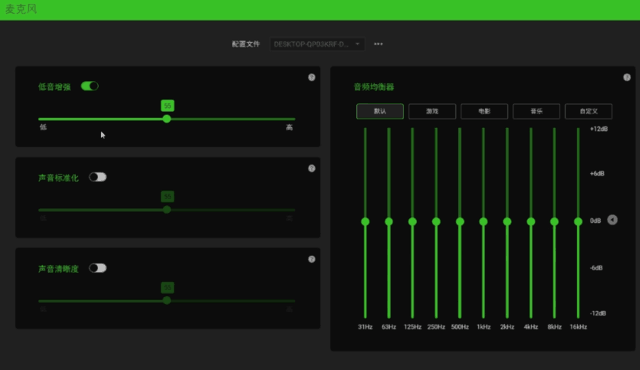Select the 音乐 equalizer preset
640x370 pixels.
point(536,111)
